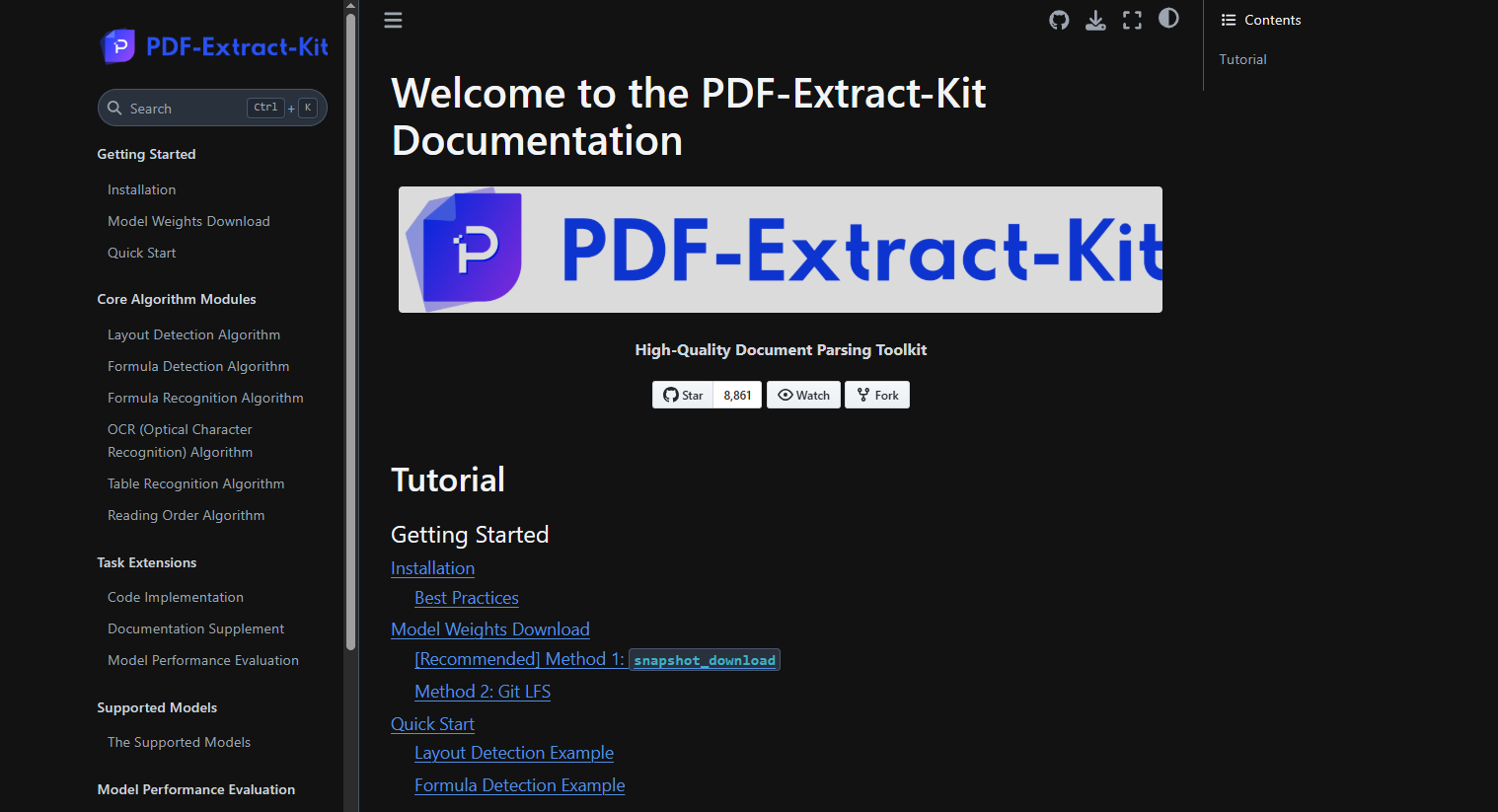Viewport: 1498px width, 812px height.
Task: Click the GitHub Fork button
Action: (x=877, y=395)
